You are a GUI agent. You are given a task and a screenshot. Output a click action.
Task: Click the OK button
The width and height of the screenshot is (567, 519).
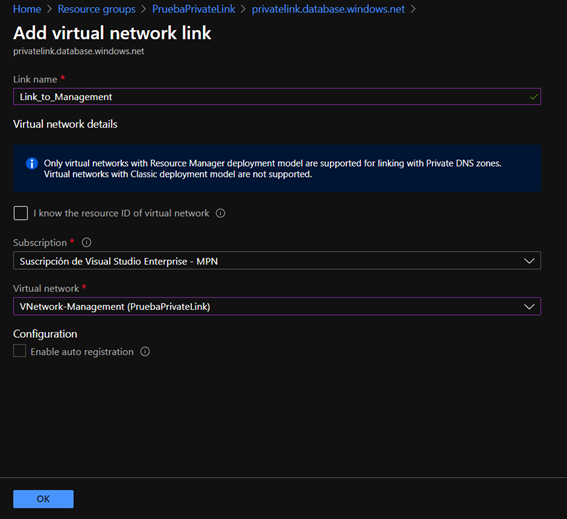click(x=43, y=499)
